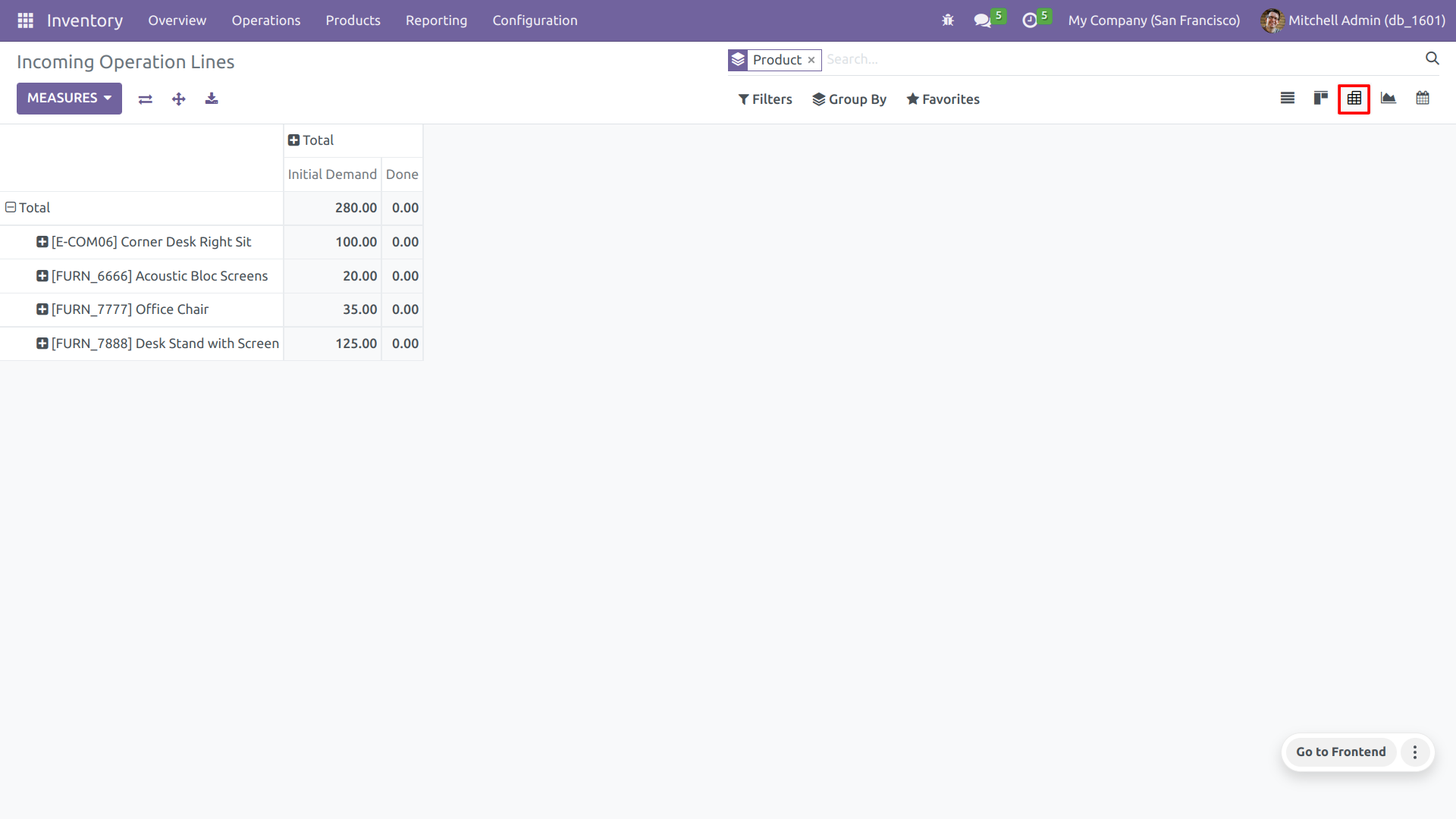The image size is (1456, 819).
Task: Click the Flip axis icon
Action: (x=146, y=99)
